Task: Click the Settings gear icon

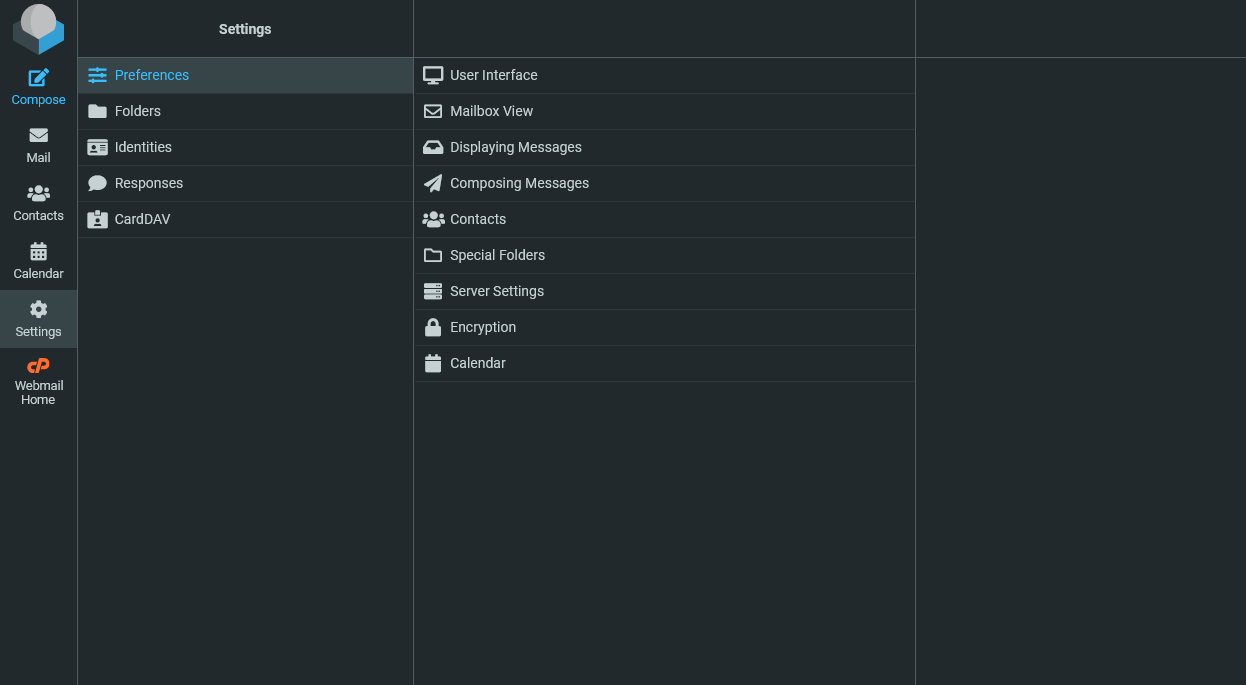Action: click(x=38, y=310)
